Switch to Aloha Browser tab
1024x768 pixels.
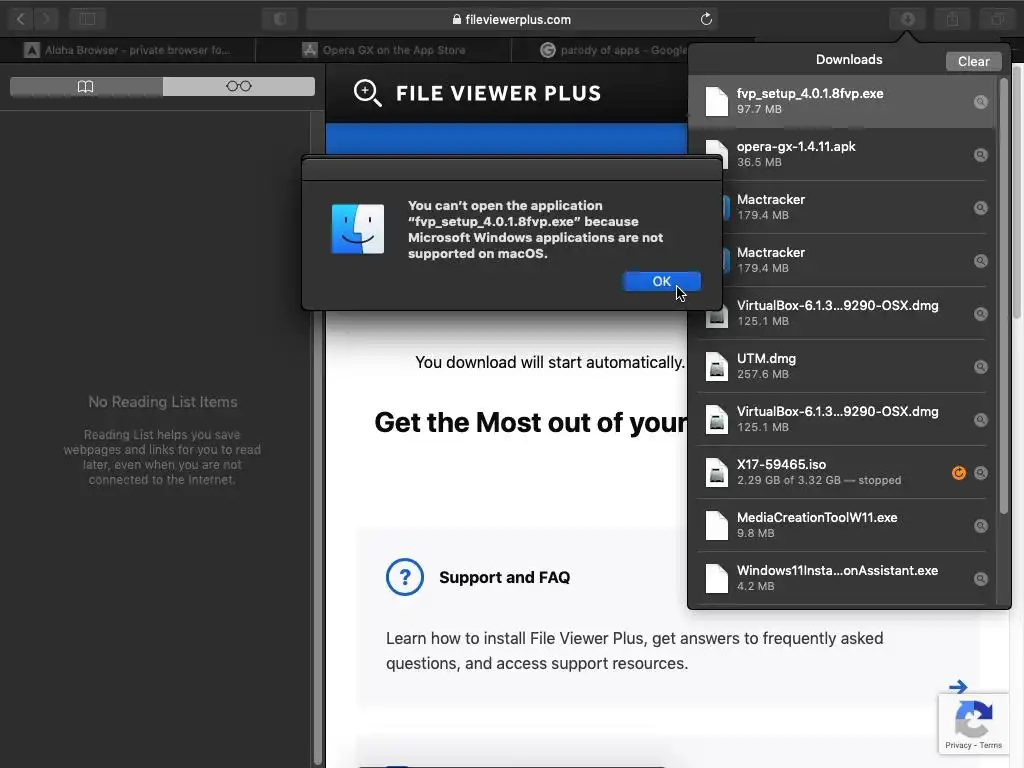128,50
